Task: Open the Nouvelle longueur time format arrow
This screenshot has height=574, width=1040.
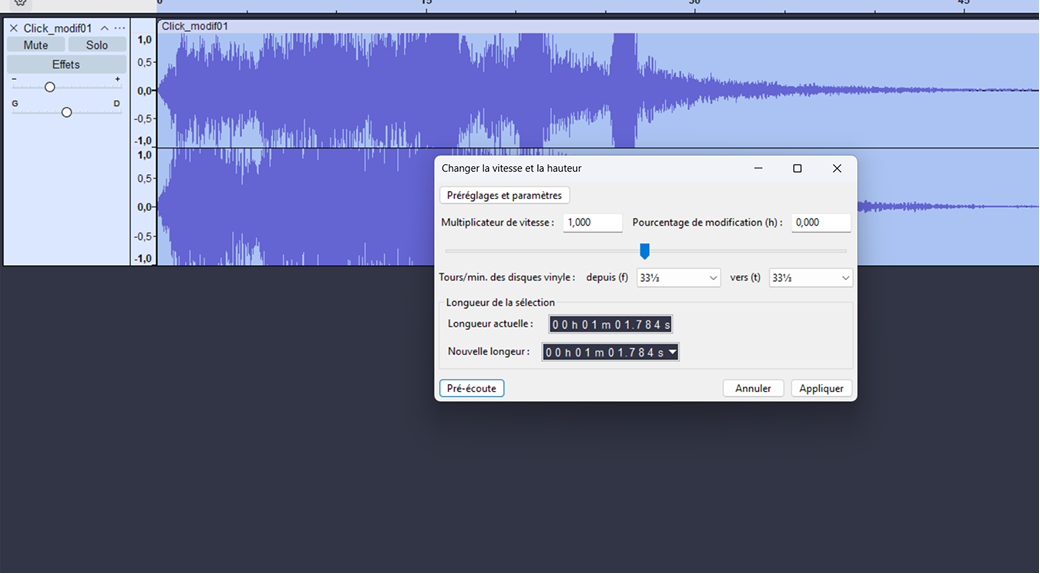Action: click(673, 352)
